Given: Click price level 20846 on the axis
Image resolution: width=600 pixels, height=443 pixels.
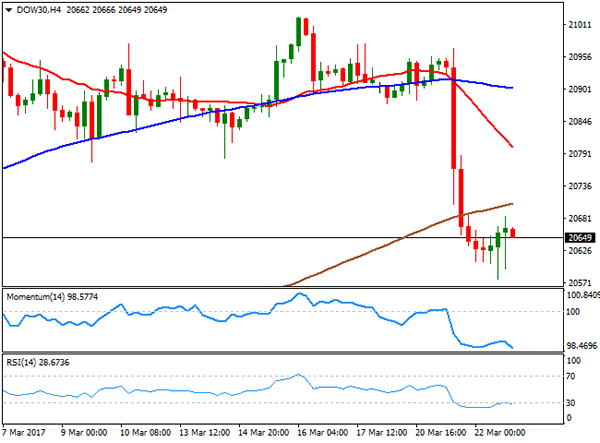Looking at the screenshot, I should 580,121.
